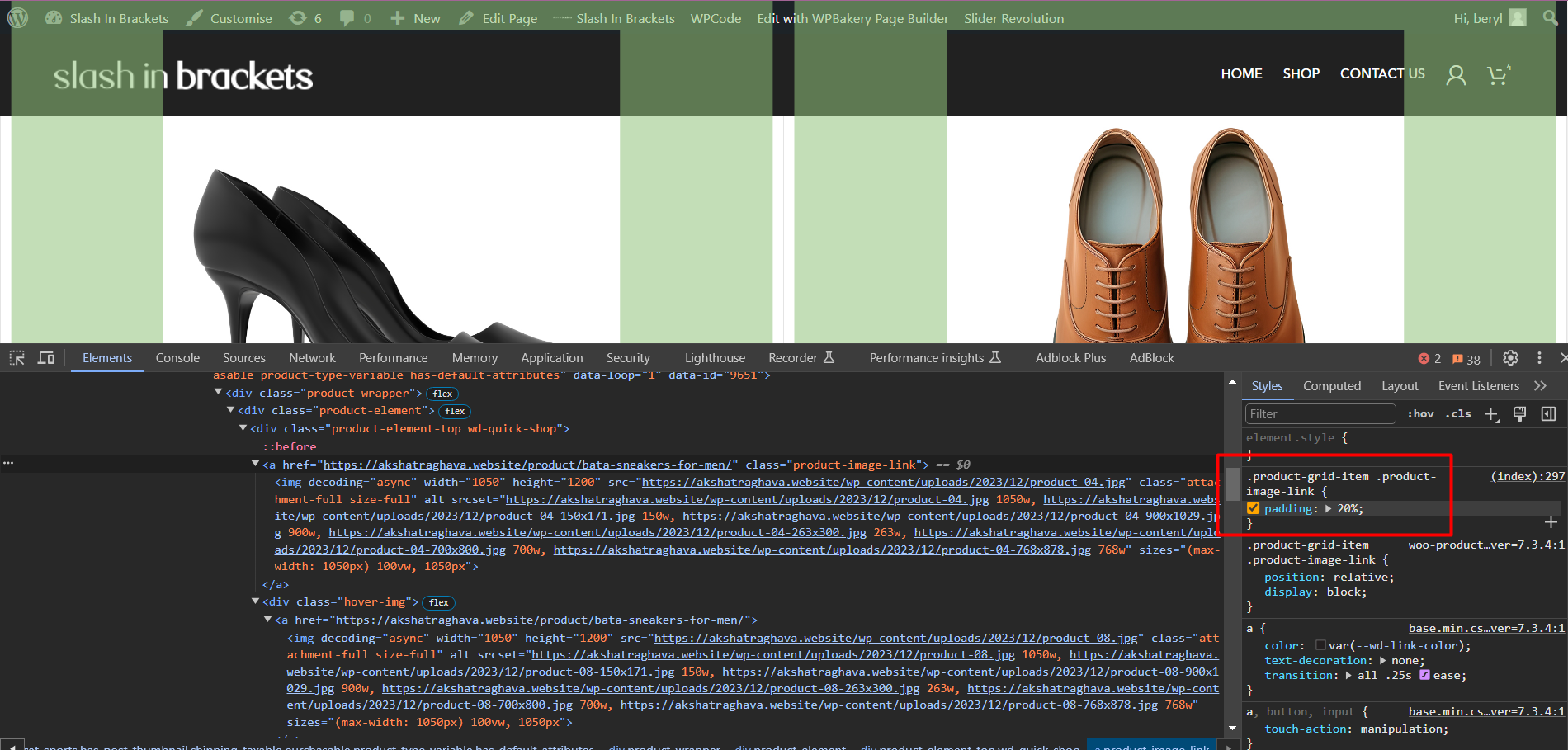Open the DevTools three-dot menu
The width and height of the screenshot is (1568, 750).
1539,358
